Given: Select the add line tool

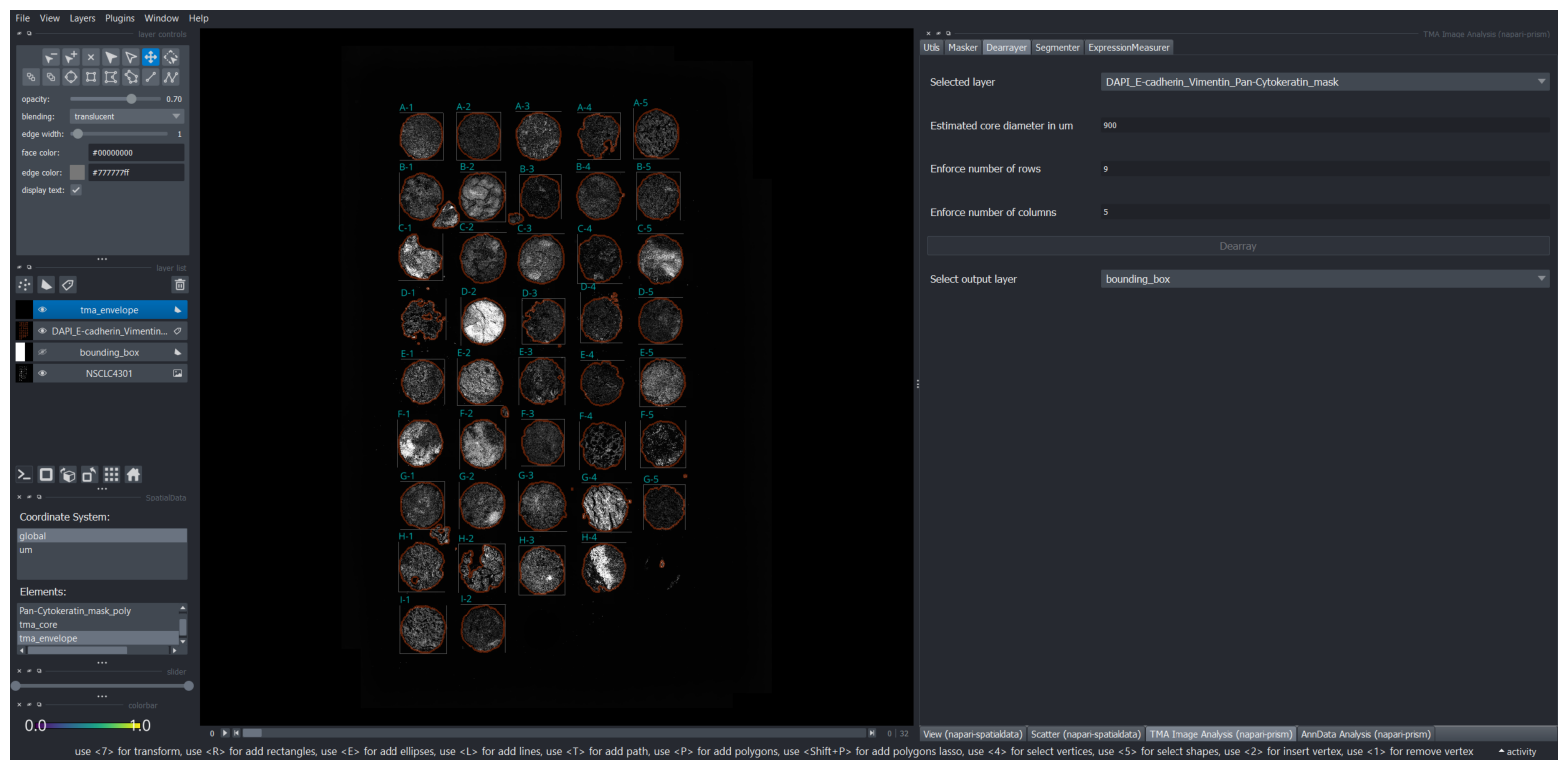Looking at the screenshot, I should 151,77.
